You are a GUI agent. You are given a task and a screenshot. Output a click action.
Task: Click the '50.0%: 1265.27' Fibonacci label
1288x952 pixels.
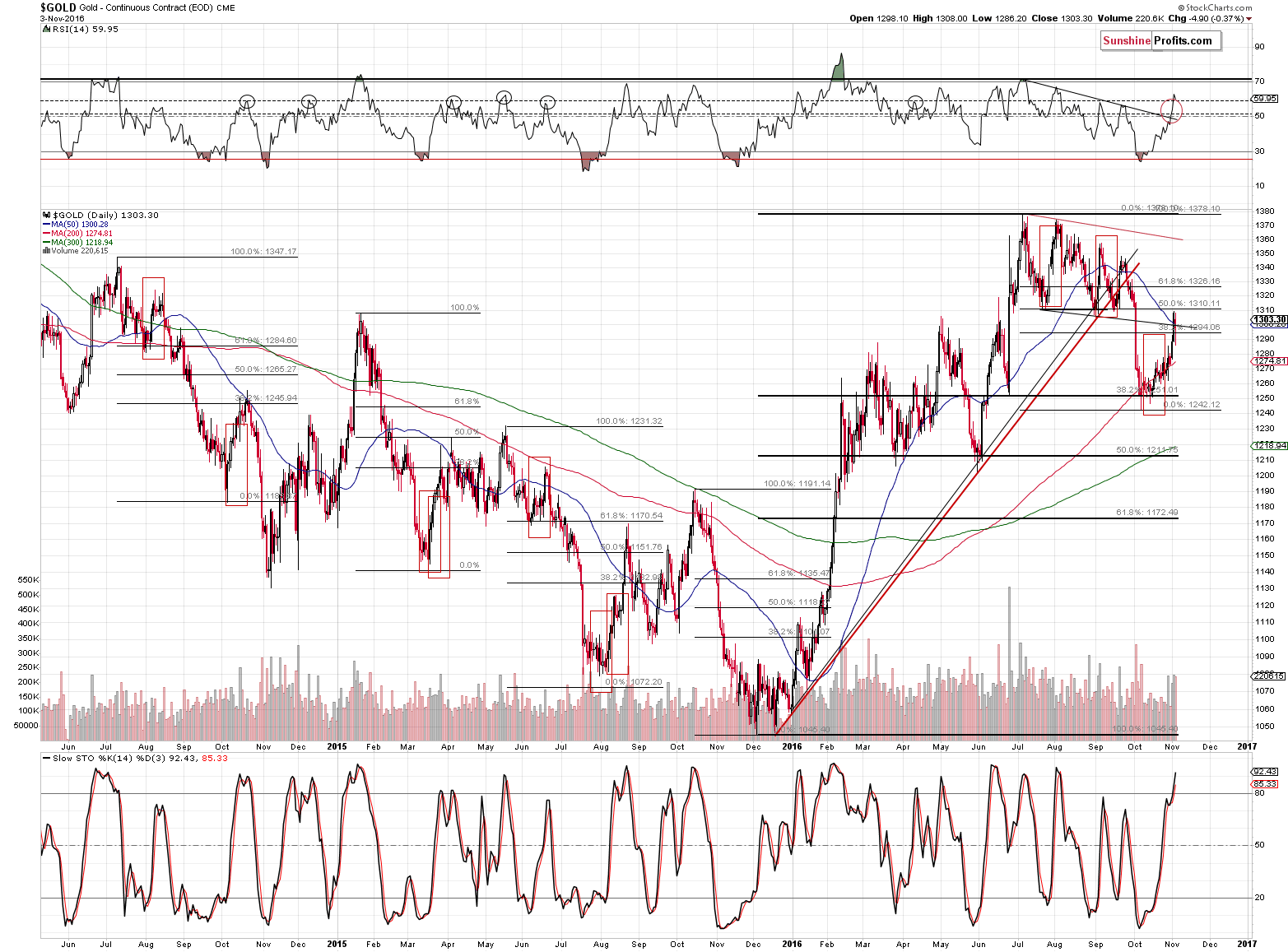tap(266, 369)
